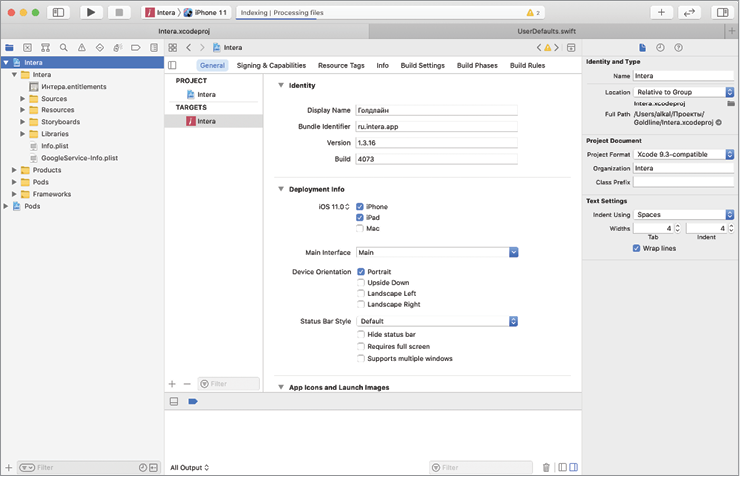
Task: Click the Bundle Identifier text field
Action: tap(436, 127)
